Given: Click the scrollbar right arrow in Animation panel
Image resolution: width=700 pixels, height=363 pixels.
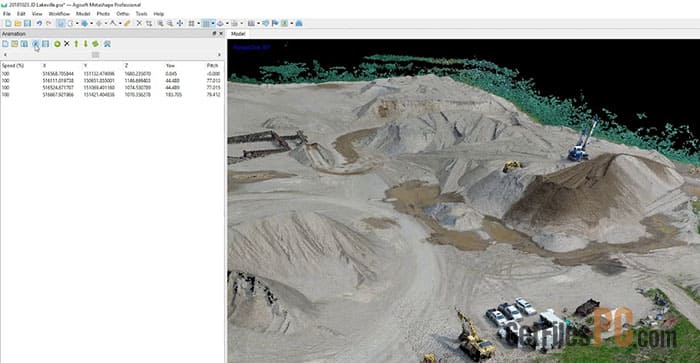Looking at the screenshot, I should 219,54.
